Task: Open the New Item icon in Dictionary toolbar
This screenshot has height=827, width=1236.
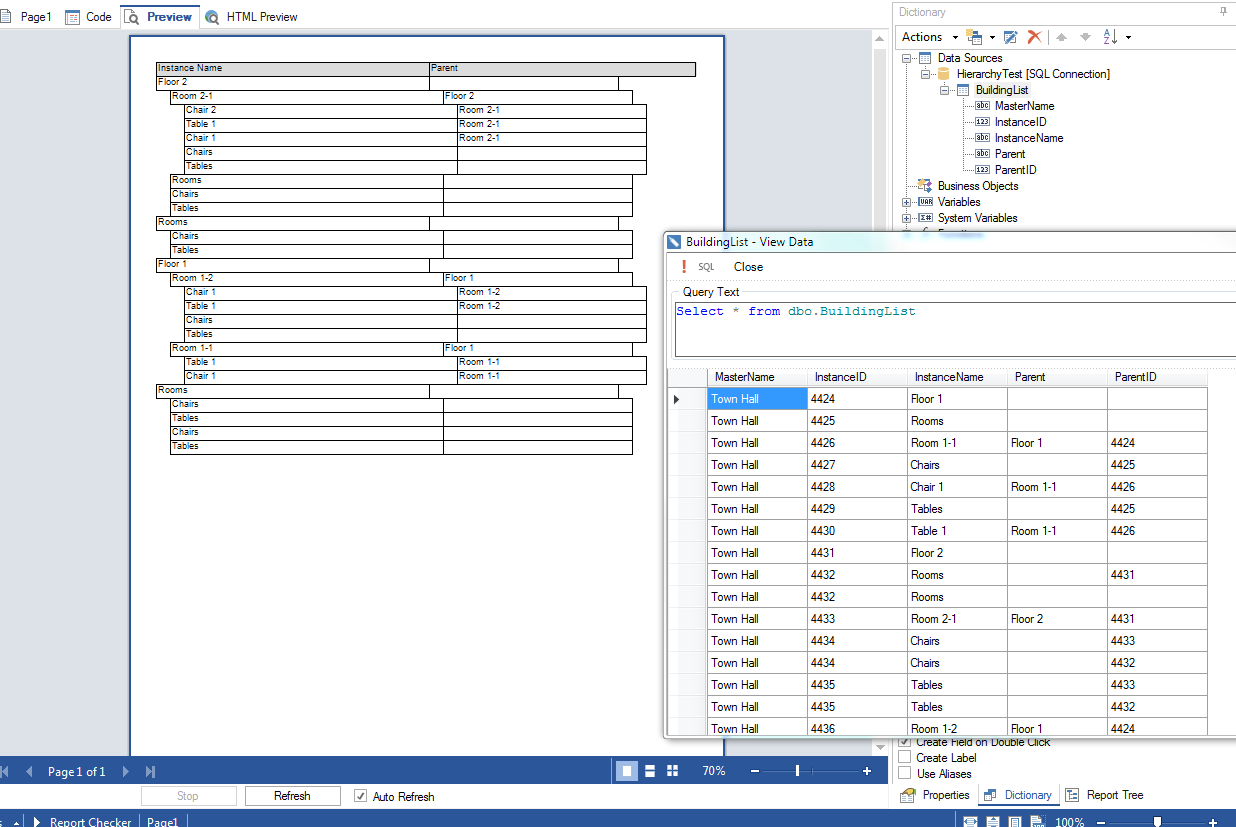Action: [974, 37]
